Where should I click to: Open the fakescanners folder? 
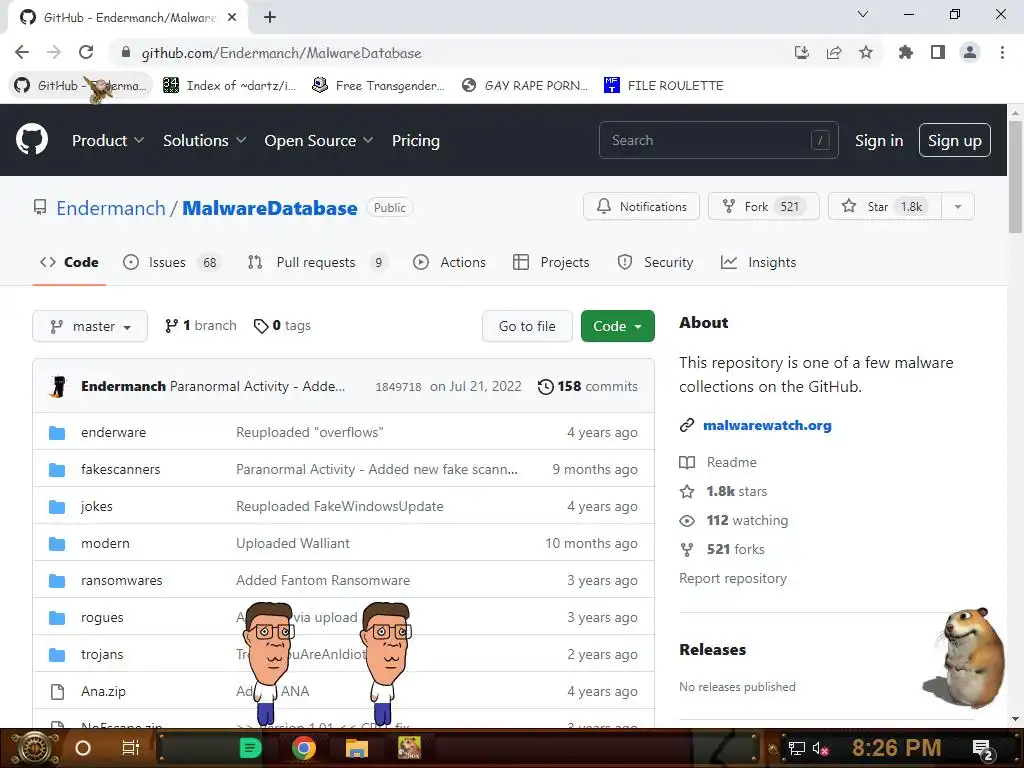pyautogui.click(x=120, y=469)
